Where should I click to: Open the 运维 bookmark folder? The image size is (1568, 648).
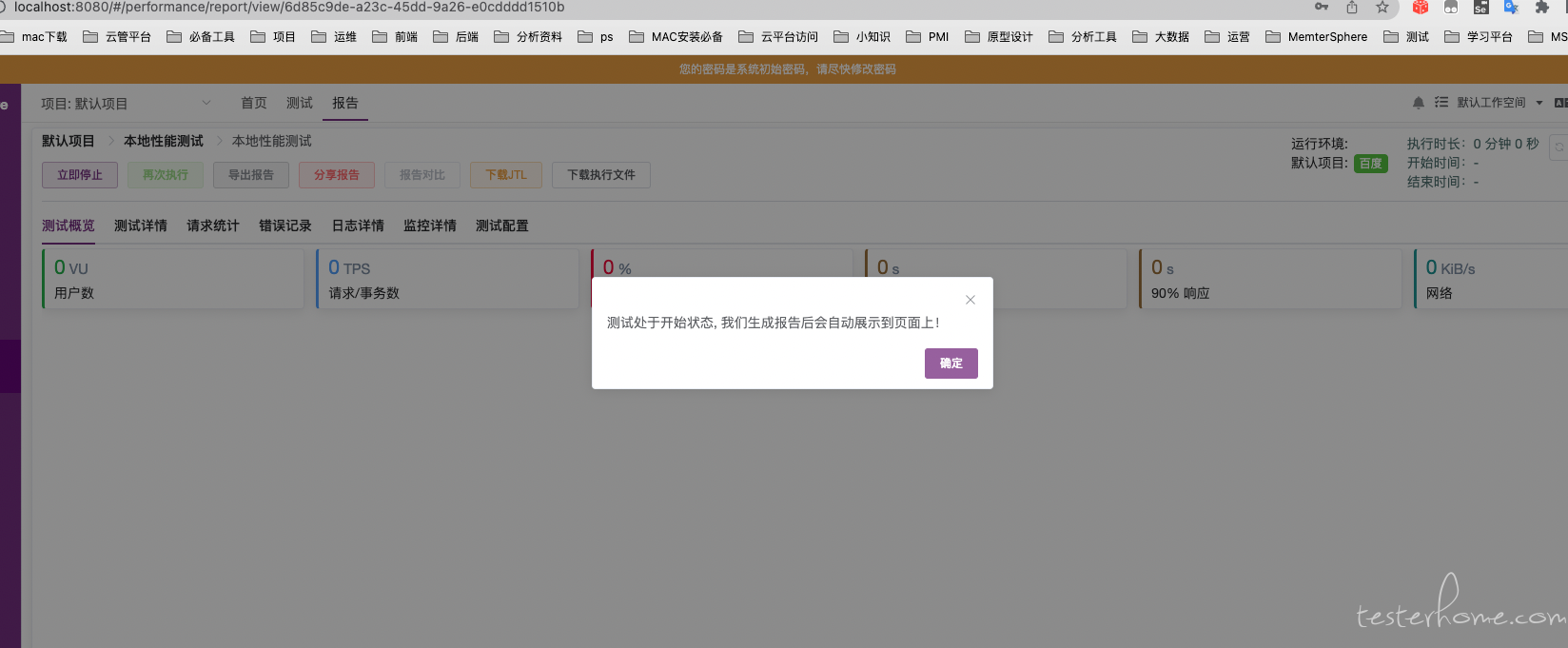click(334, 37)
